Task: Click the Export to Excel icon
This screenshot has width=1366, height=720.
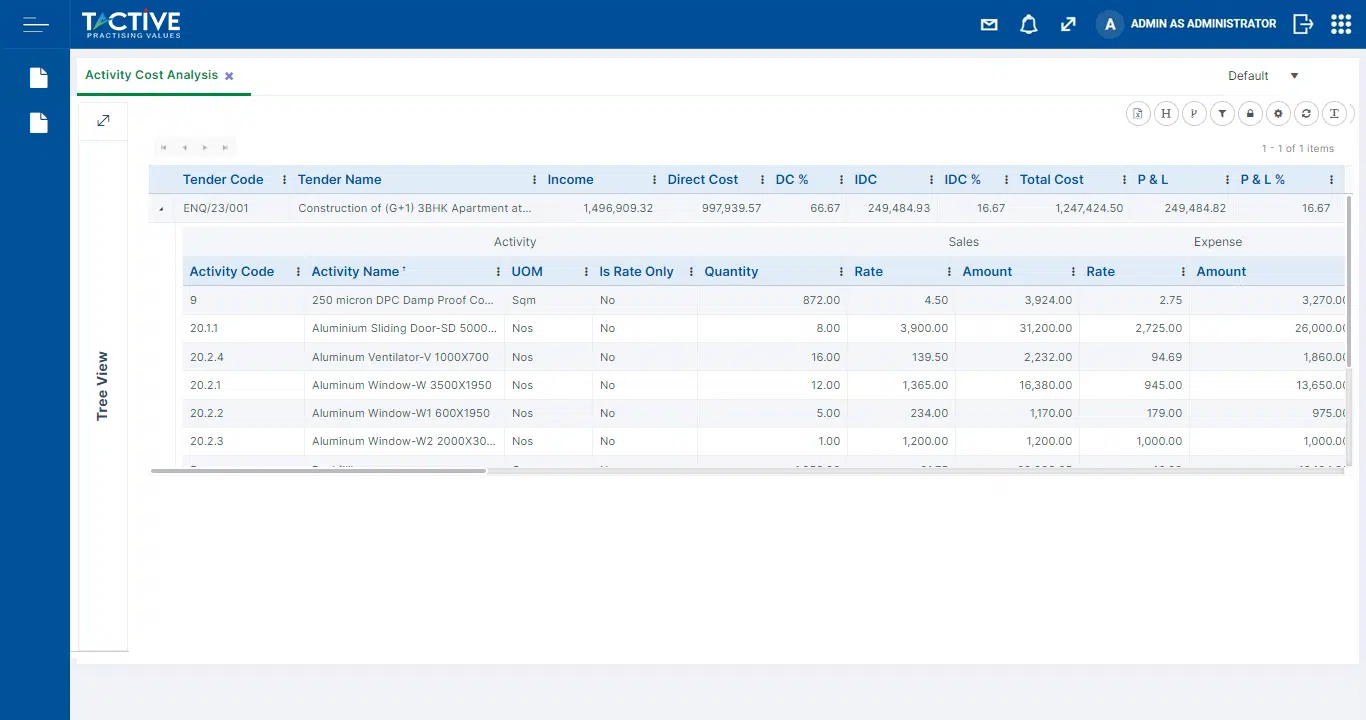Action: (x=1138, y=114)
